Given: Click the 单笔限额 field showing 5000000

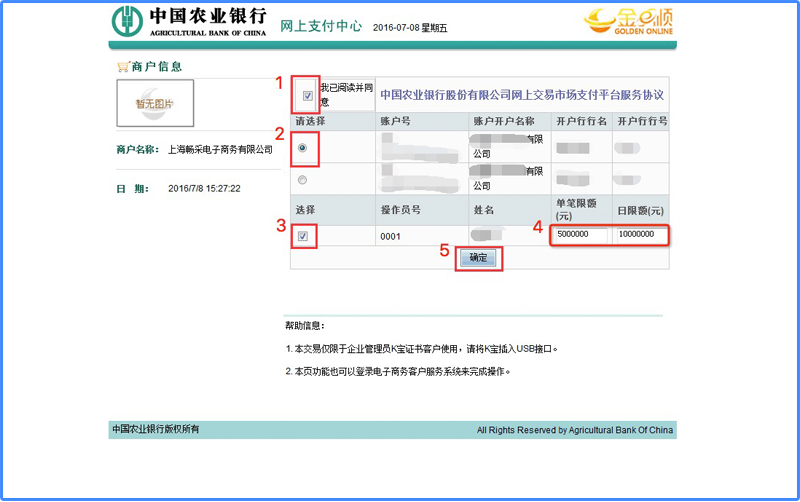Looking at the screenshot, I should tap(581, 235).
